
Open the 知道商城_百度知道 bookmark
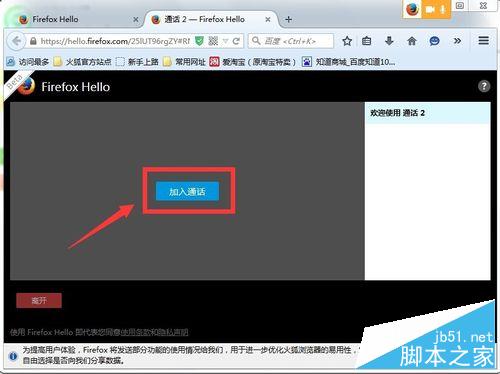point(348,62)
